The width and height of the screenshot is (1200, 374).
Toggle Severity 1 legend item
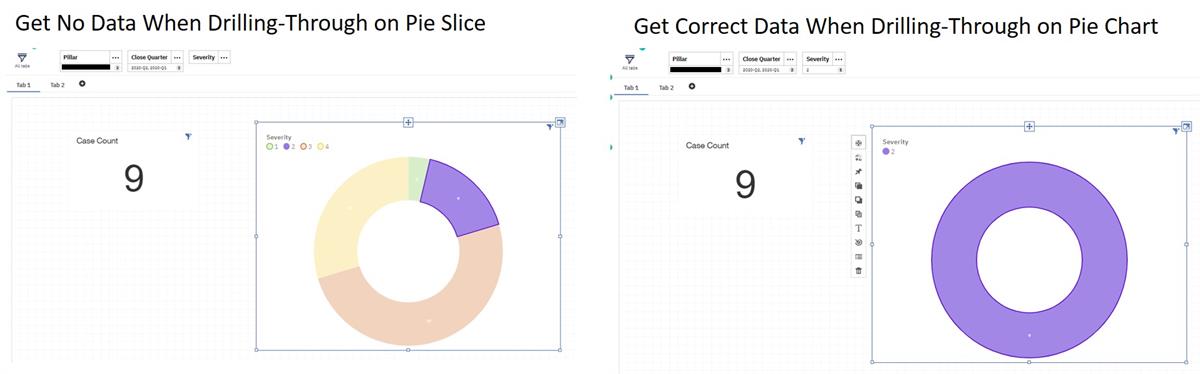(x=273, y=147)
